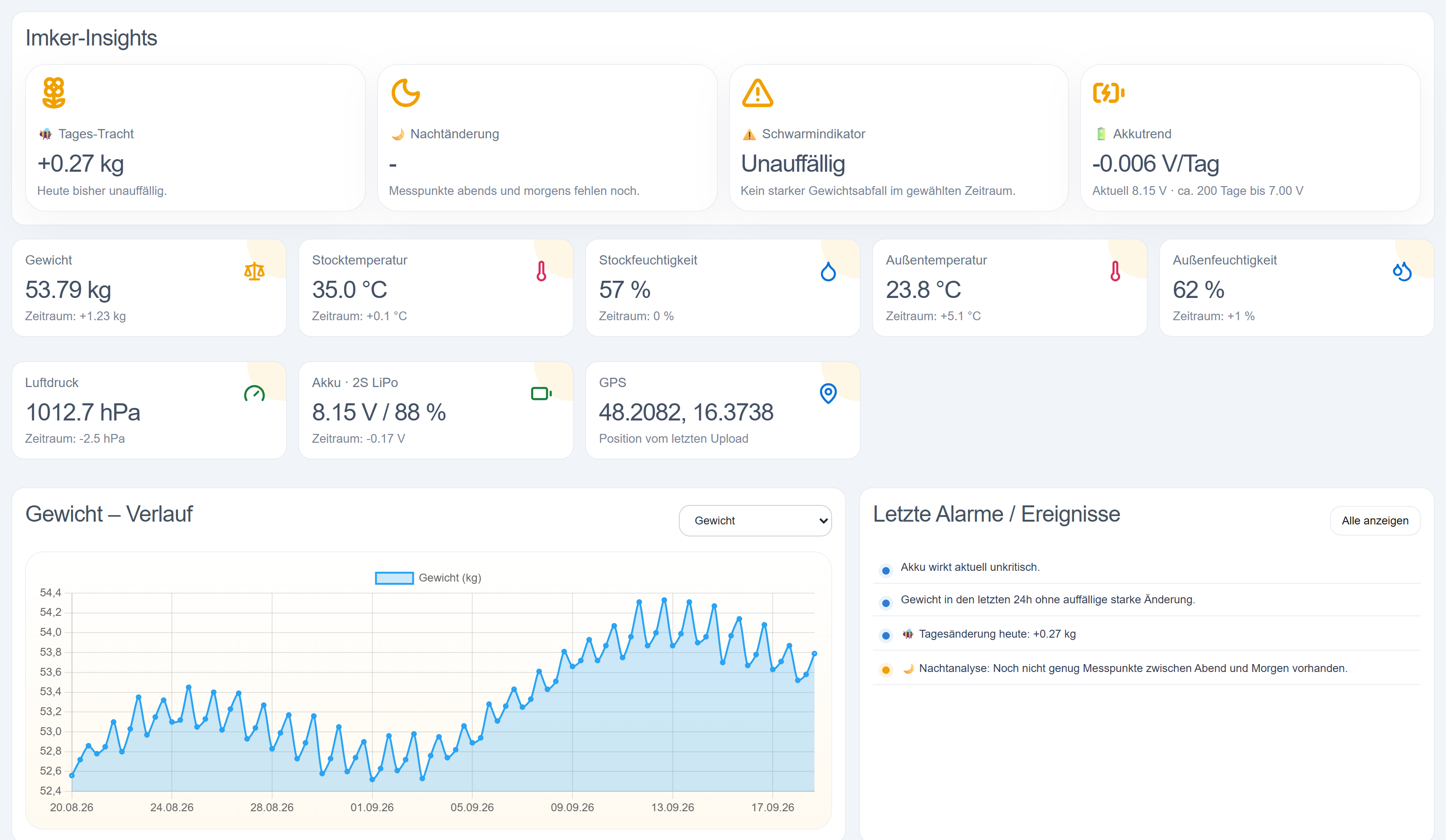Click the '57 %' Stockfeuchtigkeit value
This screenshot has height=840, width=1446.
pyautogui.click(x=624, y=290)
